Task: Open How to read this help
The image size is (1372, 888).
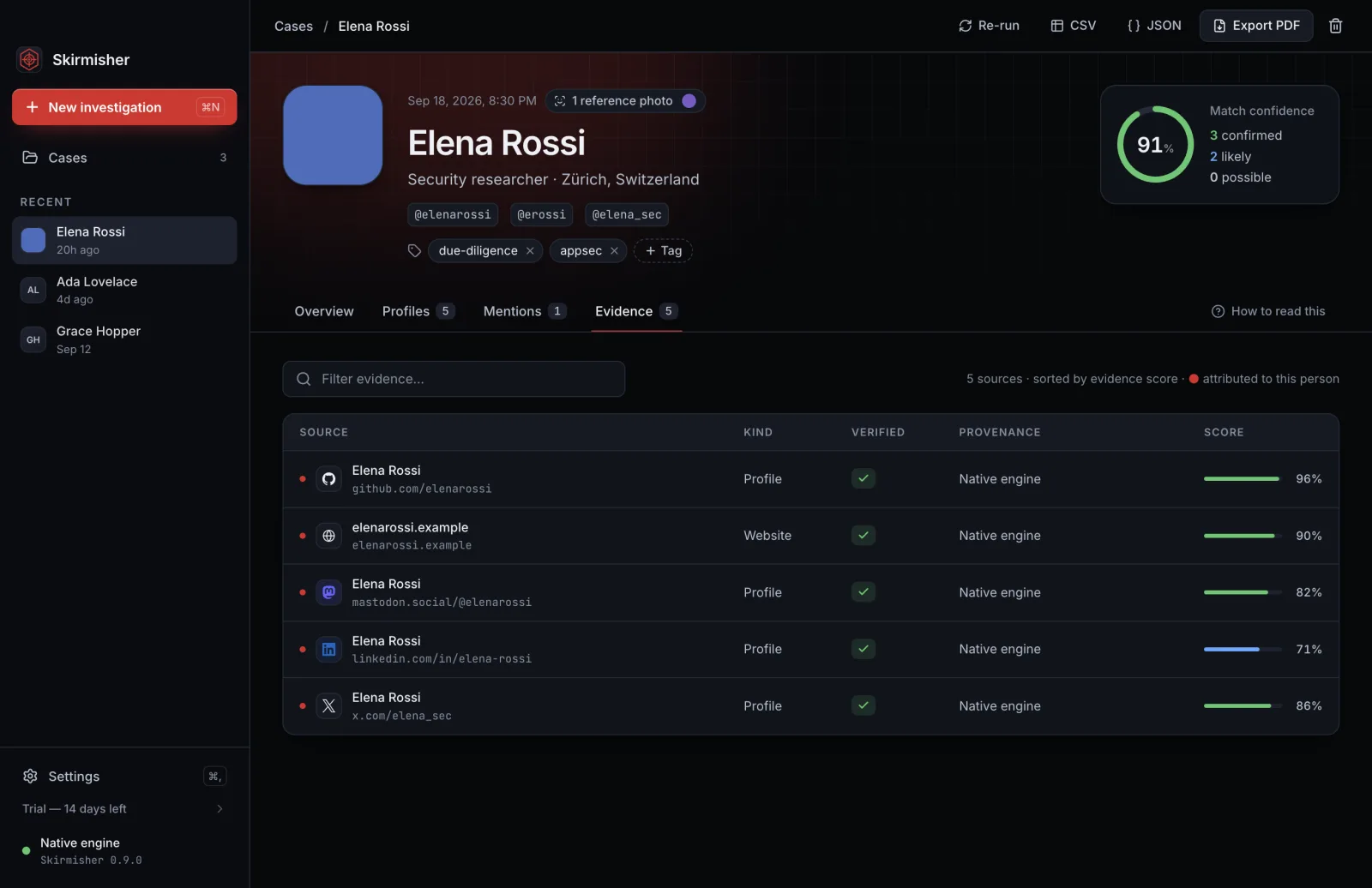Action: [1268, 311]
